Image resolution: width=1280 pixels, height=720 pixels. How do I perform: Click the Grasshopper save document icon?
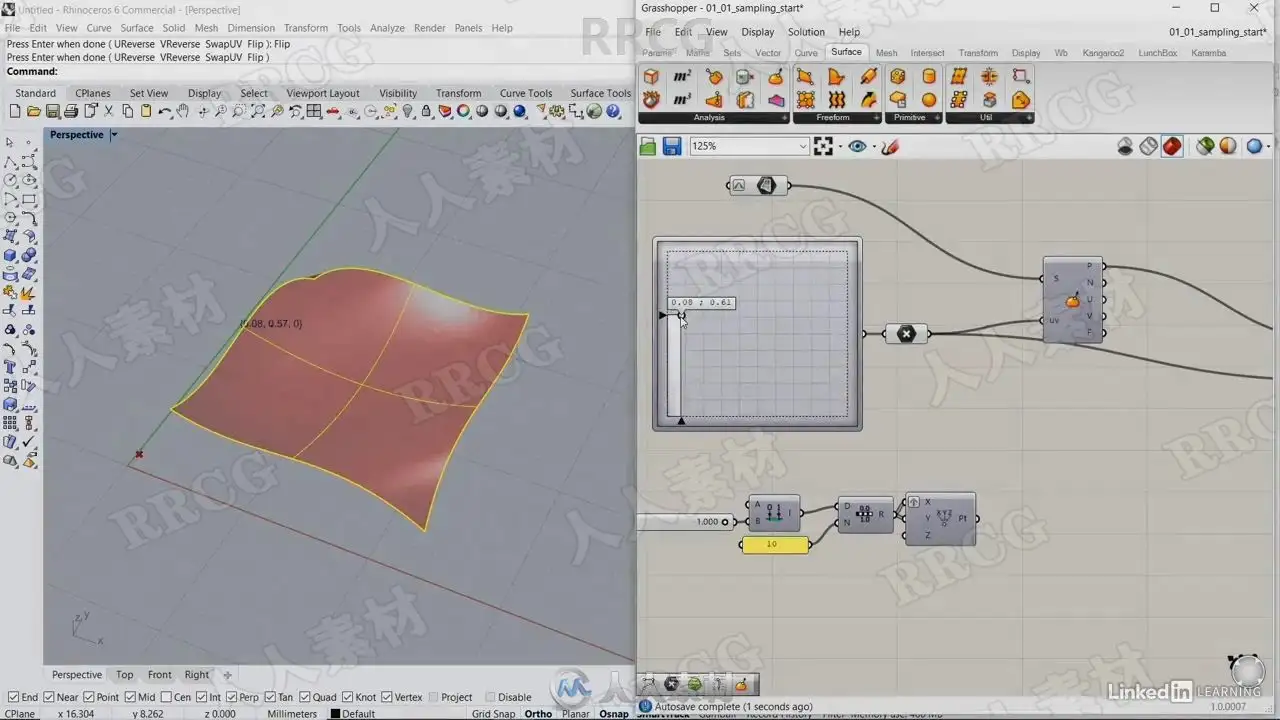click(672, 147)
